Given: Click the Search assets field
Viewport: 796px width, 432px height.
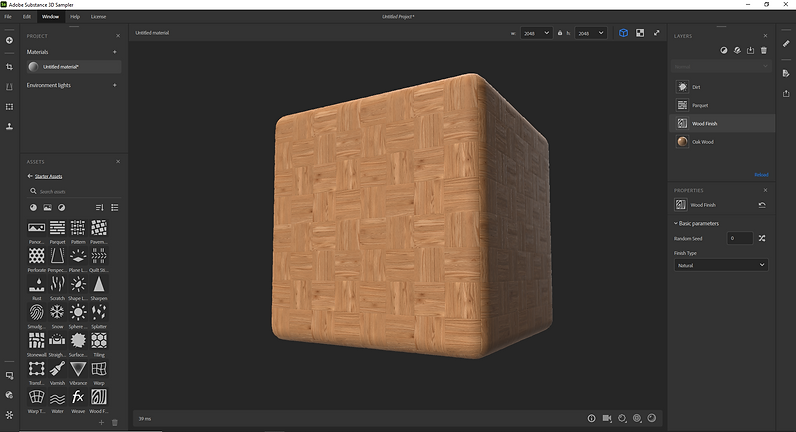Looking at the screenshot, I should (x=74, y=191).
